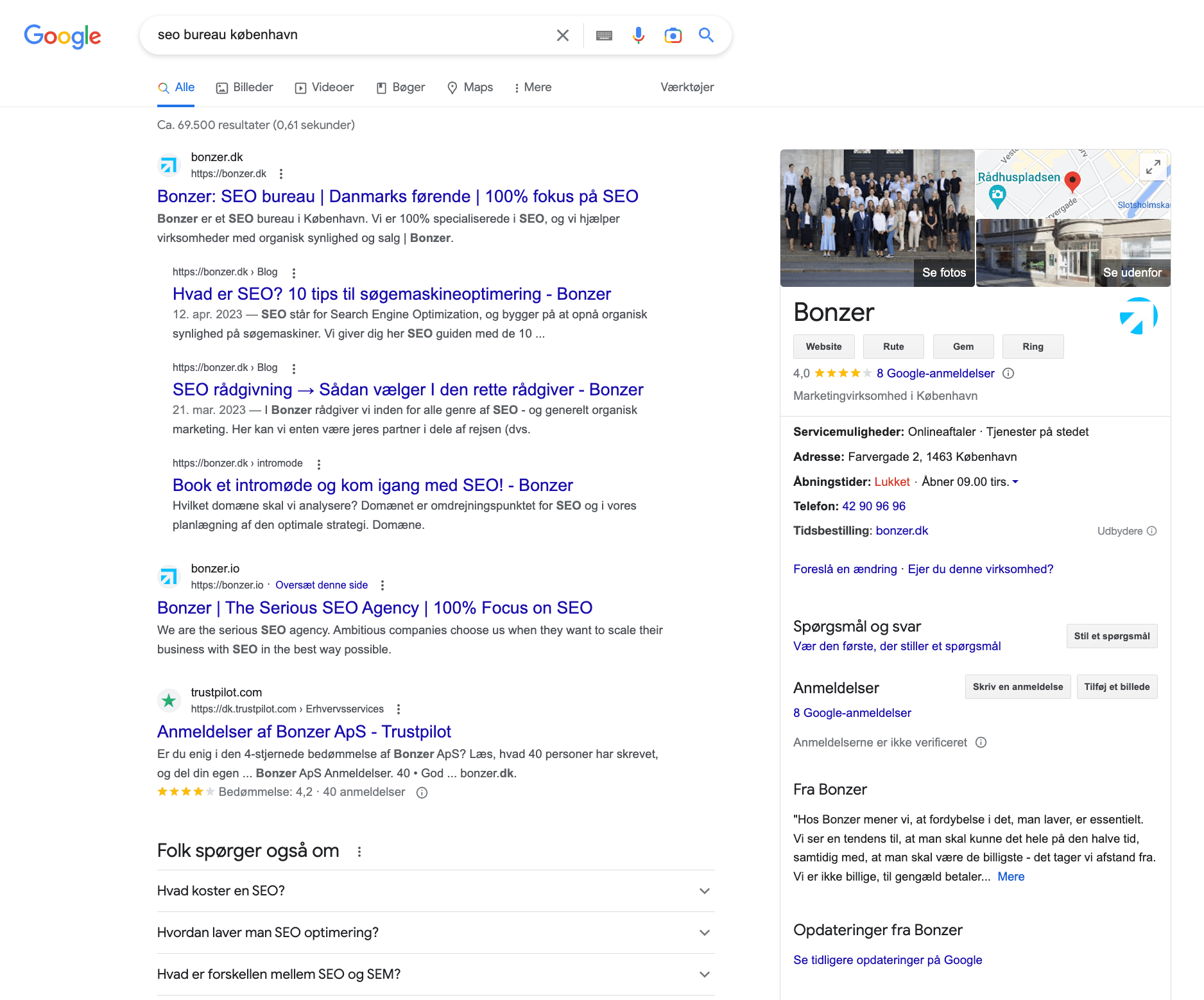Click the blue magnifier search button

click(707, 35)
